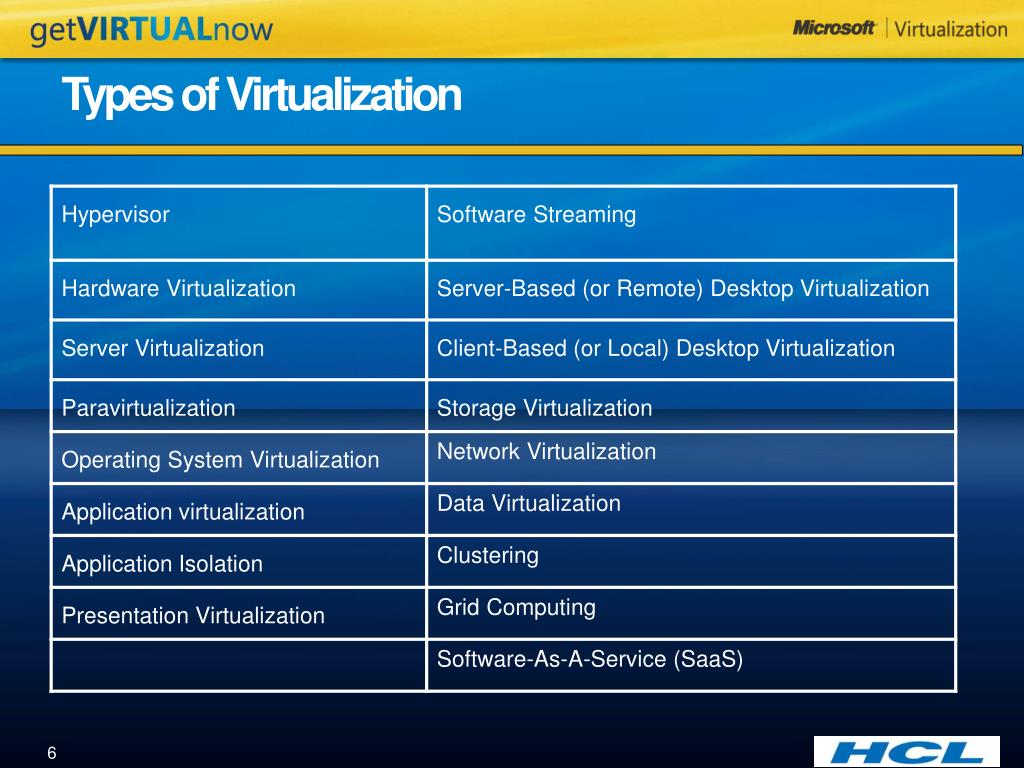Click the 'Grid Computing' cell

click(x=691, y=613)
